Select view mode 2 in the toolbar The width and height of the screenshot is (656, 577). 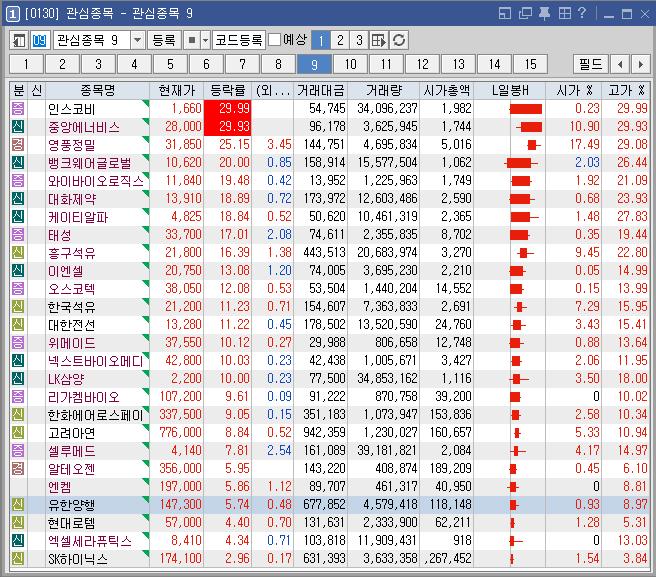click(340, 40)
